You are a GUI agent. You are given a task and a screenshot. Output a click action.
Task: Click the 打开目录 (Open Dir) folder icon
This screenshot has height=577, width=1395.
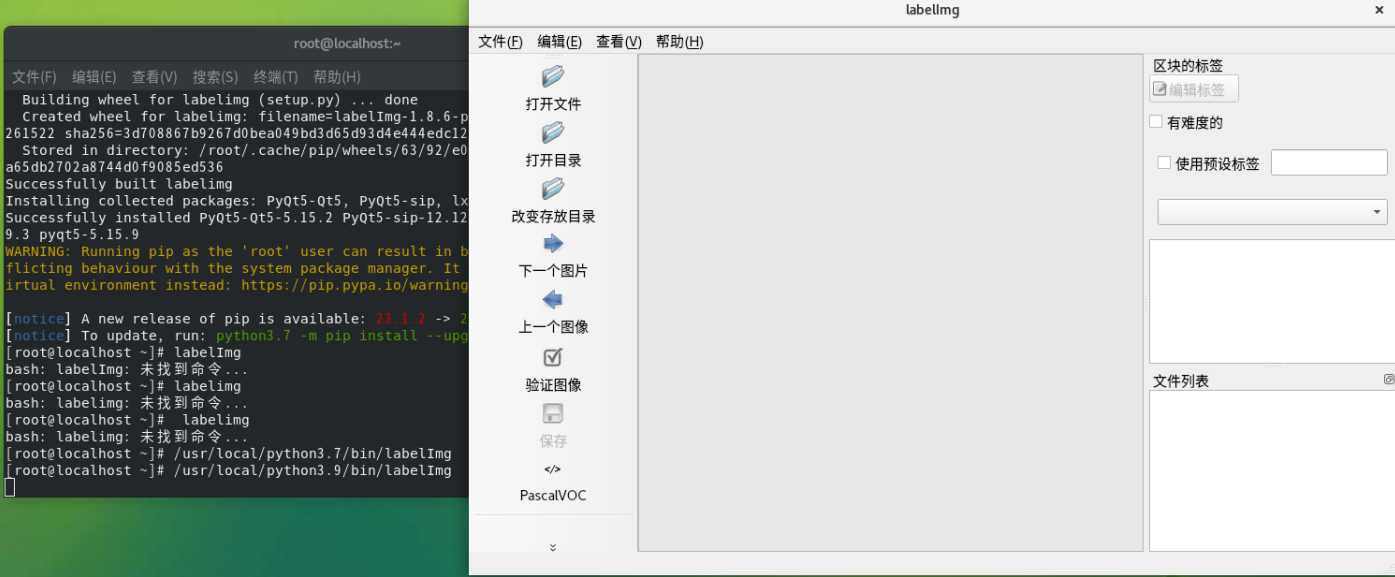pyautogui.click(x=553, y=133)
